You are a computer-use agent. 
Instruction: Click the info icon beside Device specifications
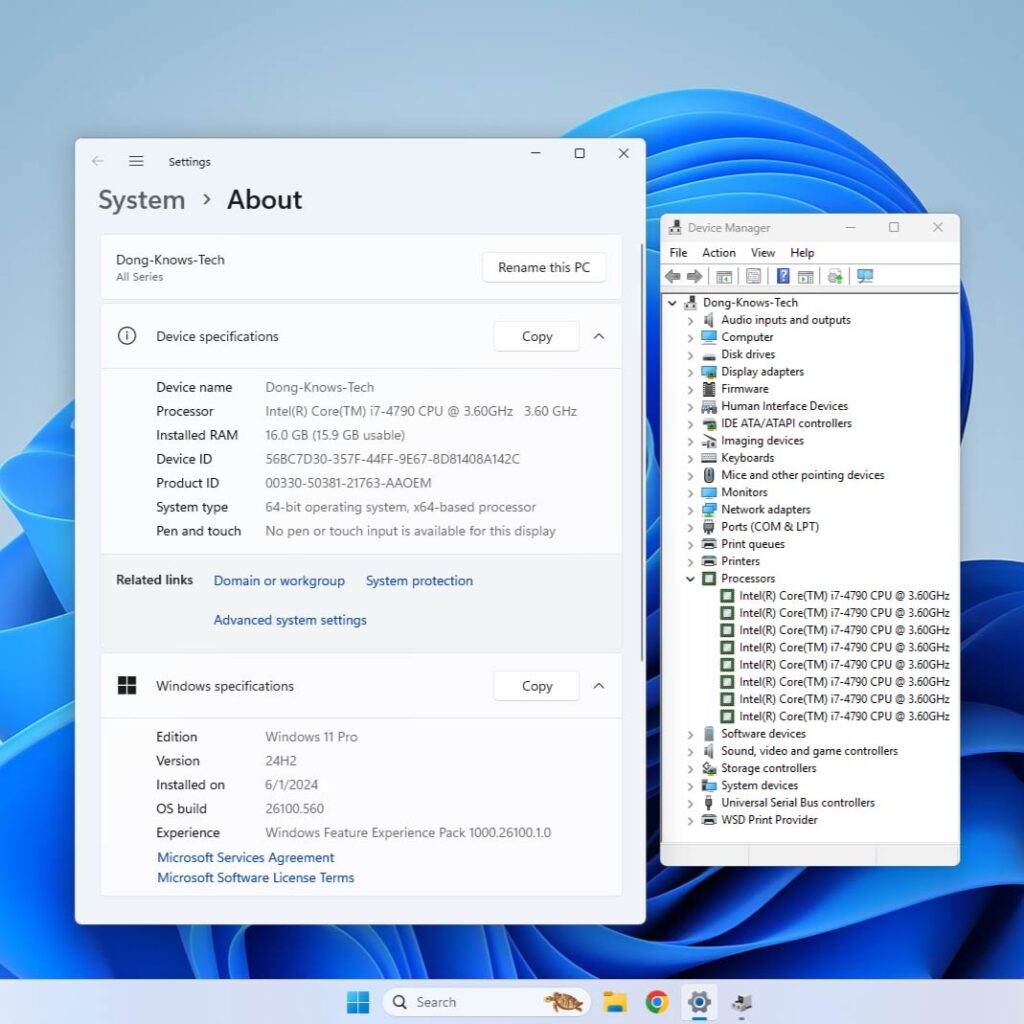tap(127, 336)
